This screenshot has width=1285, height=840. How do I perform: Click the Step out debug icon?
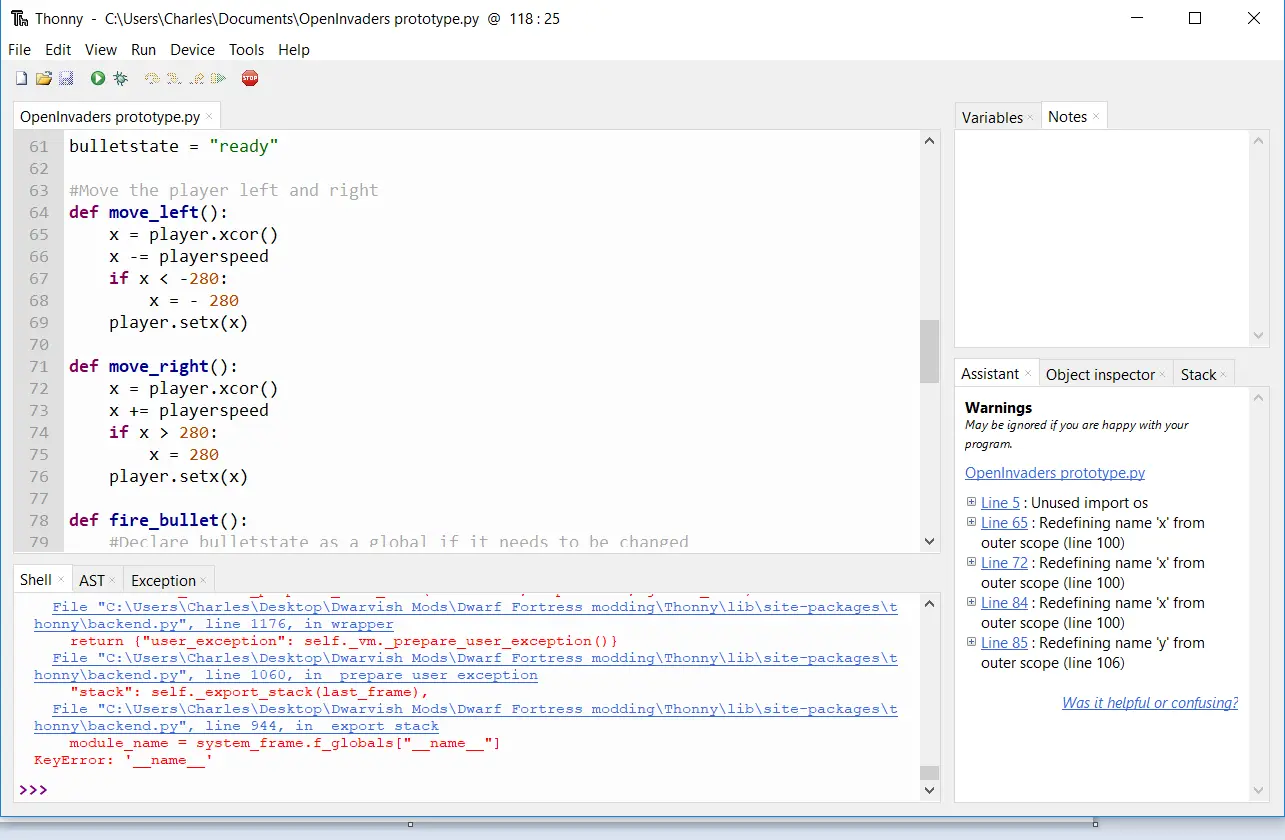197,78
